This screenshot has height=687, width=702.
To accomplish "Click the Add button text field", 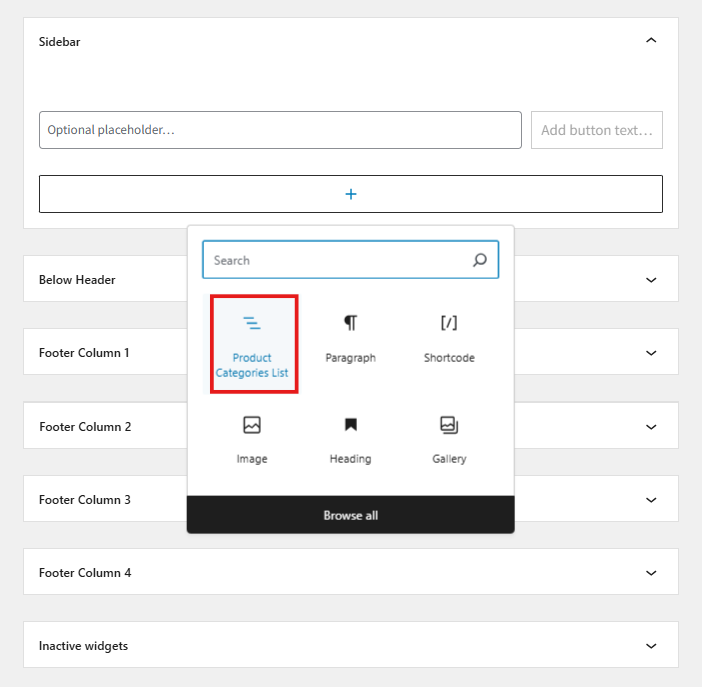I will pyautogui.click(x=596, y=130).
